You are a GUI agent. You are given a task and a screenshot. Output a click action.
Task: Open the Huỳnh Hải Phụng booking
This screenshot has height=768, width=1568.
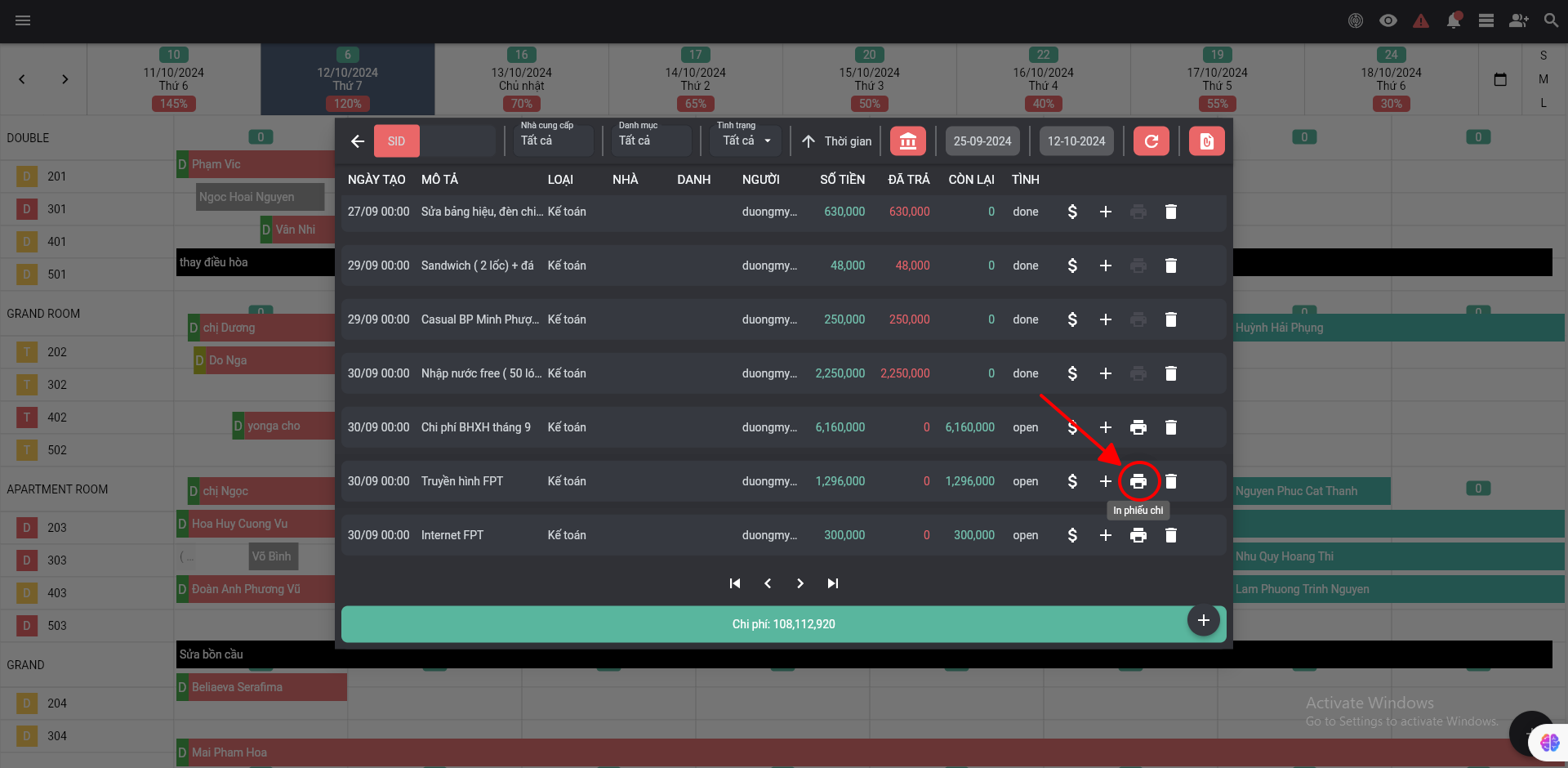coord(1398,328)
